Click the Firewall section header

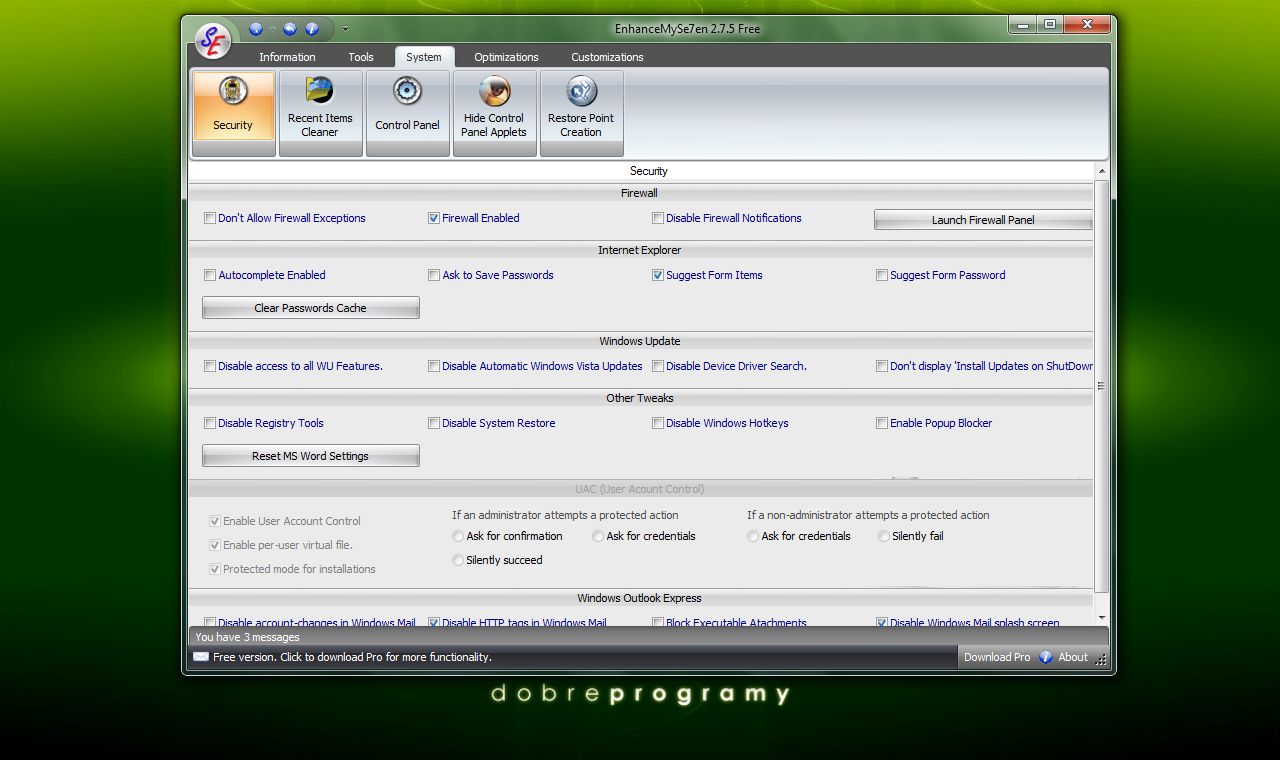point(640,193)
